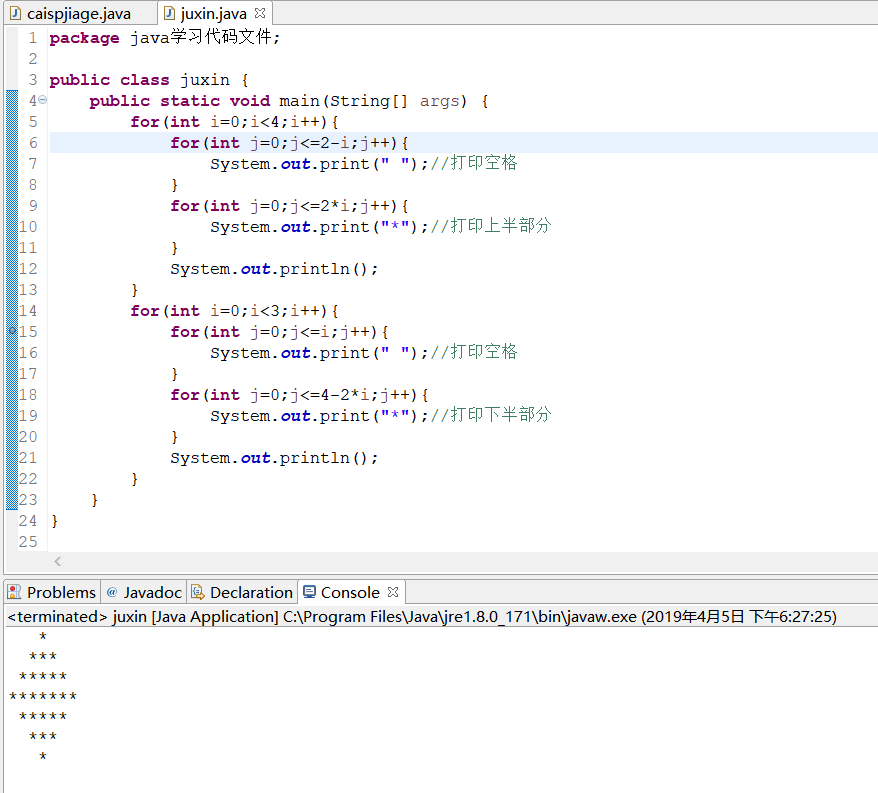Click the comment '//打印空格' on line 16
This screenshot has height=793, width=878.
474,352
